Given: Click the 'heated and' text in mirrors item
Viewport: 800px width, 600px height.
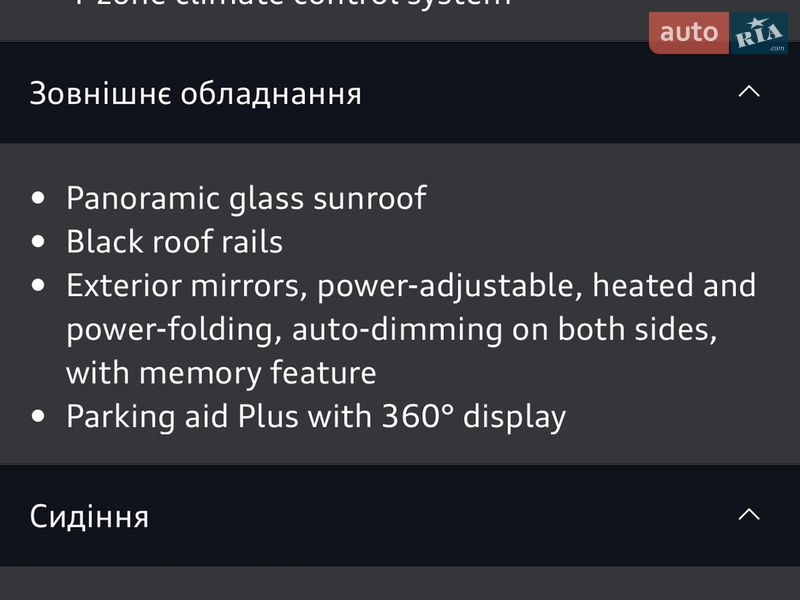Looking at the screenshot, I should [674, 285].
